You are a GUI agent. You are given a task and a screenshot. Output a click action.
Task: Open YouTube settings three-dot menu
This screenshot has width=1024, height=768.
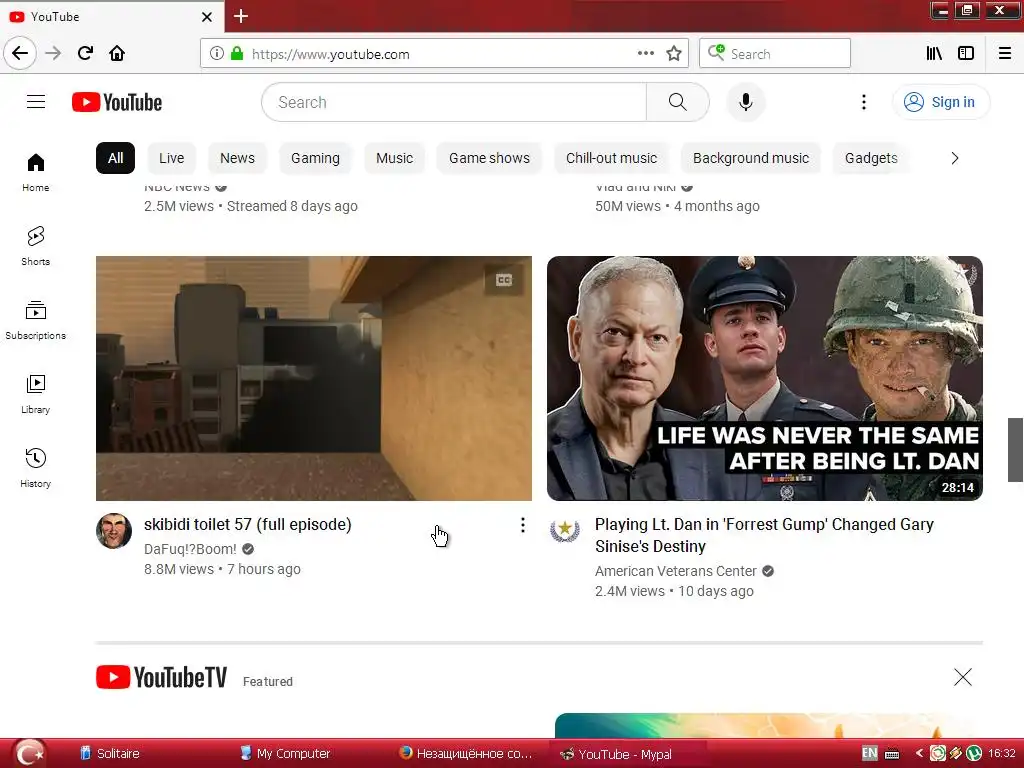pos(864,102)
